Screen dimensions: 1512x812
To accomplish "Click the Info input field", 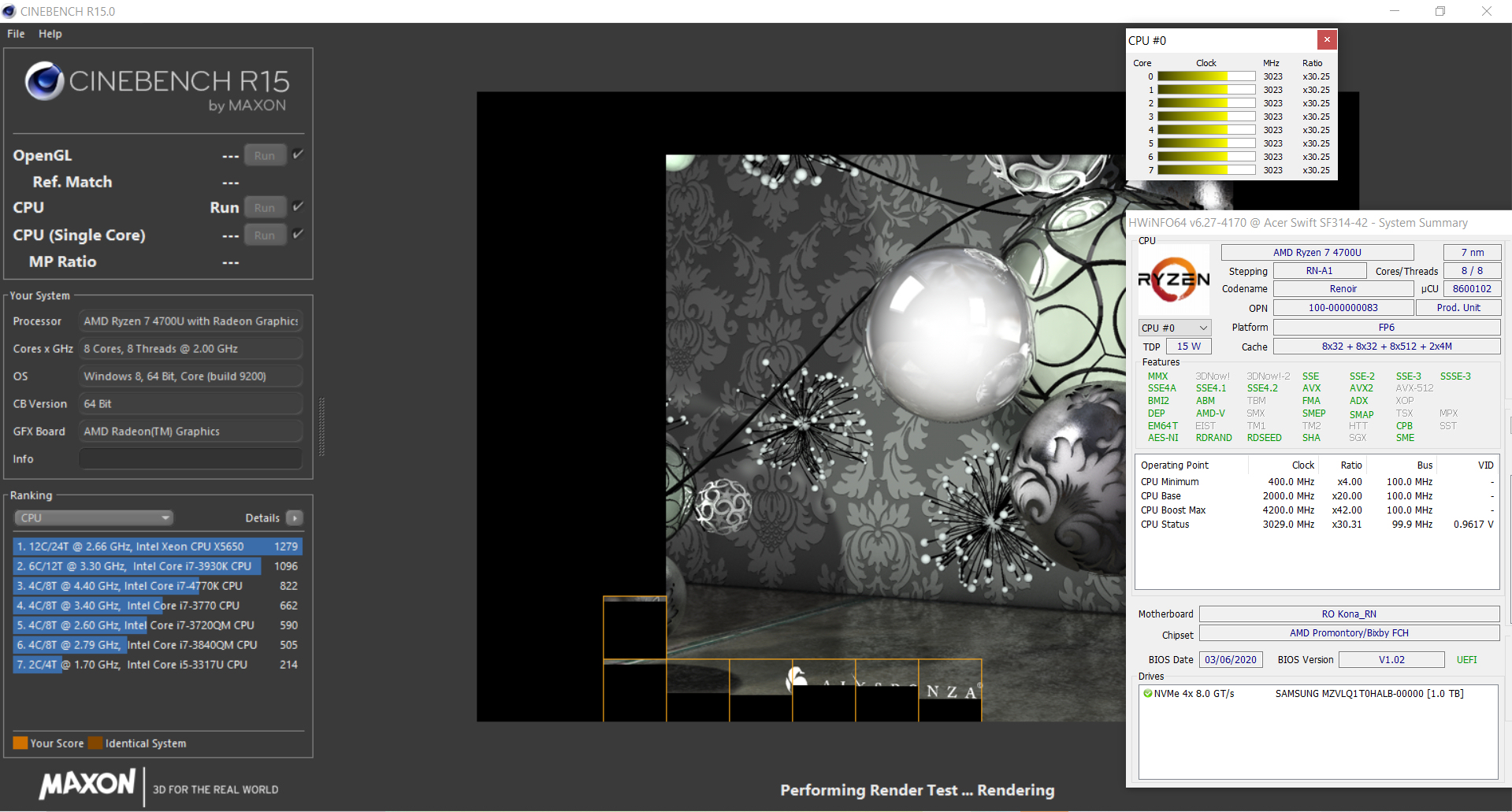I will click(x=191, y=458).
